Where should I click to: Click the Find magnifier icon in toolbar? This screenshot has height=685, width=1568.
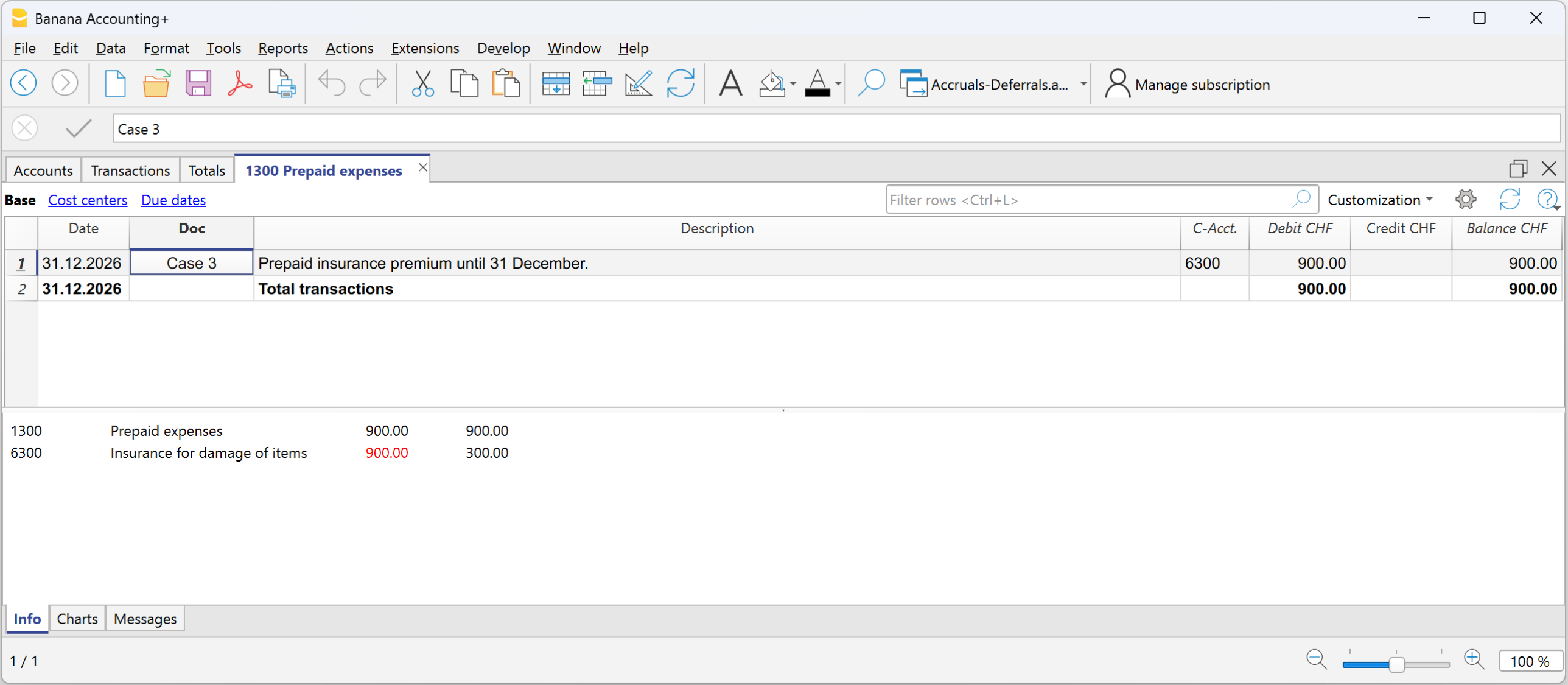(870, 83)
